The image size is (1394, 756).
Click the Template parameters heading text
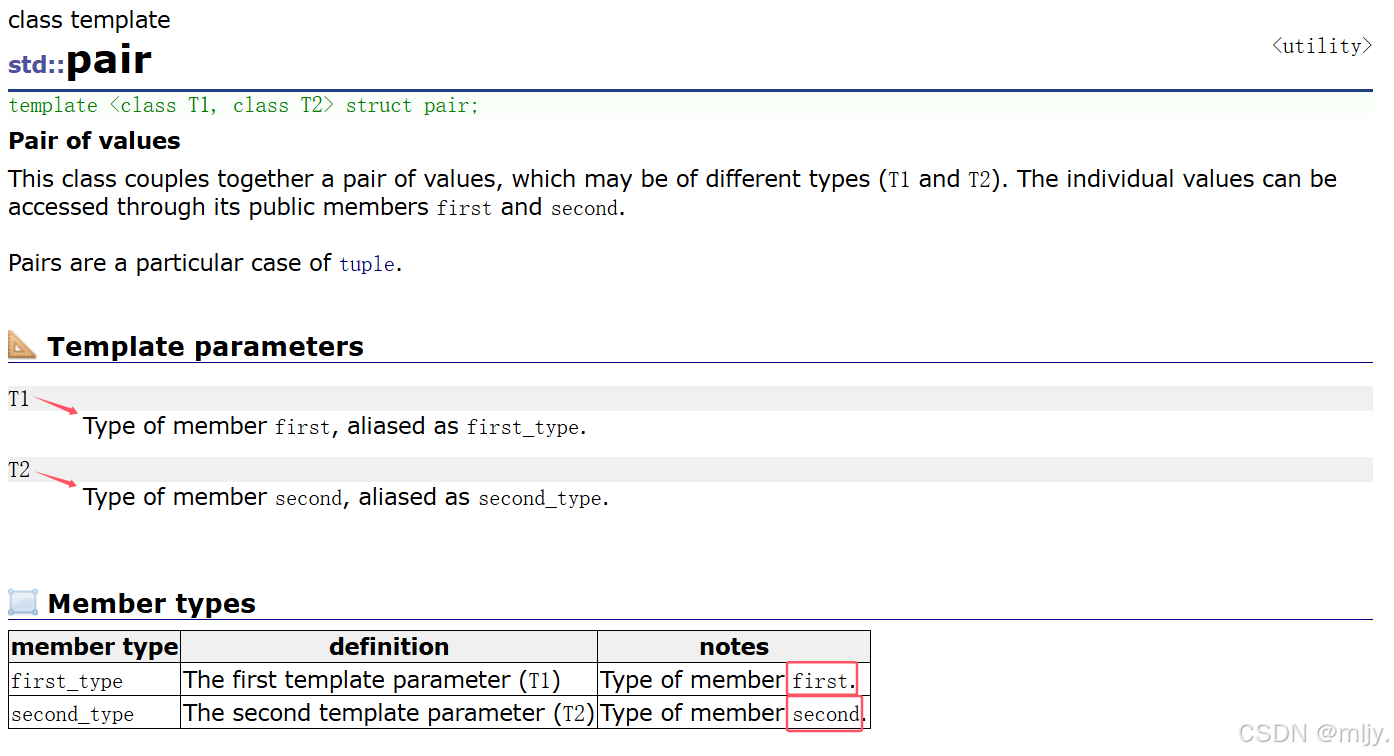[206, 347]
